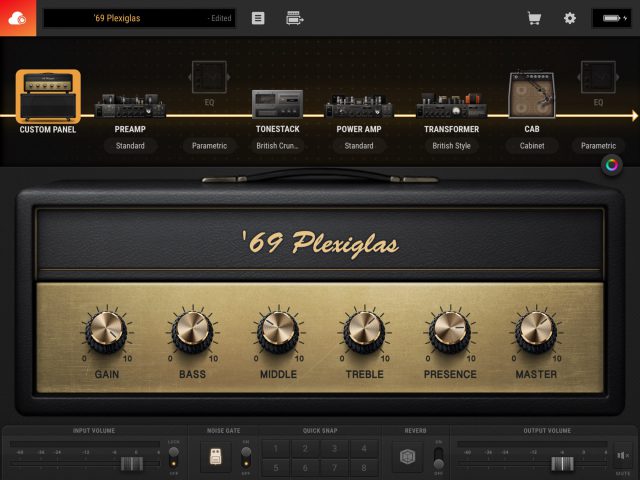Click the Output Volume slider handle
The width and height of the screenshot is (640, 480).
[562, 464]
